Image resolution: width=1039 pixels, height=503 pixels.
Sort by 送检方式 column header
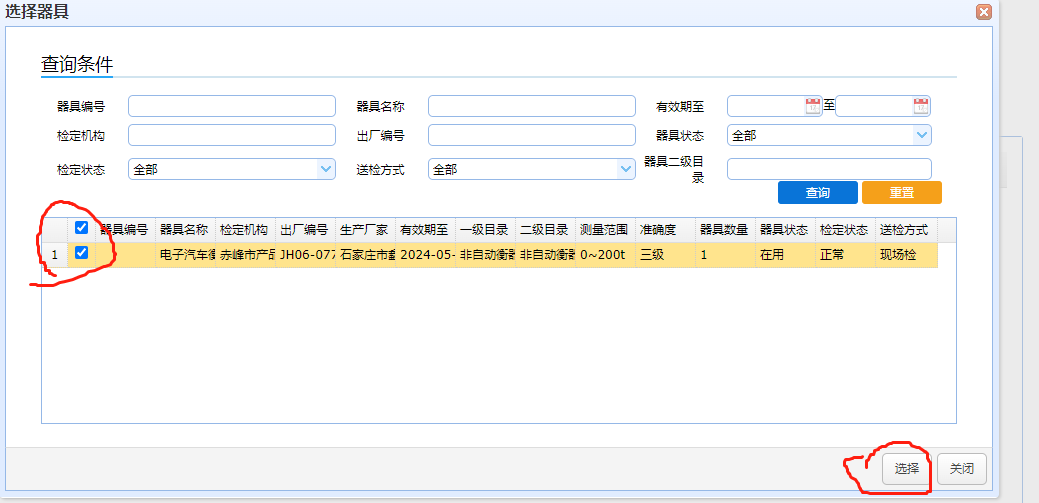point(904,230)
